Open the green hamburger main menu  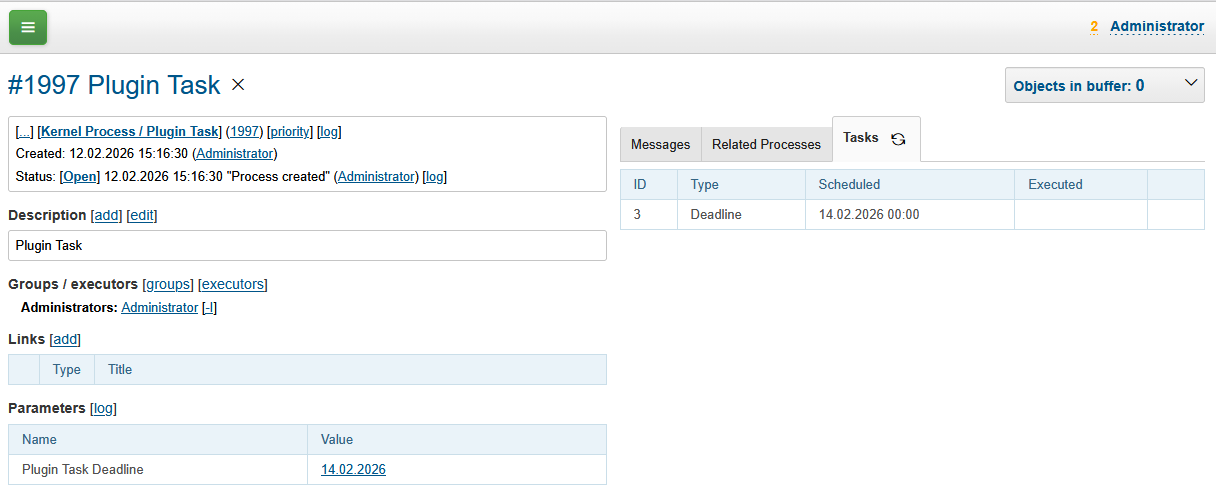click(28, 27)
